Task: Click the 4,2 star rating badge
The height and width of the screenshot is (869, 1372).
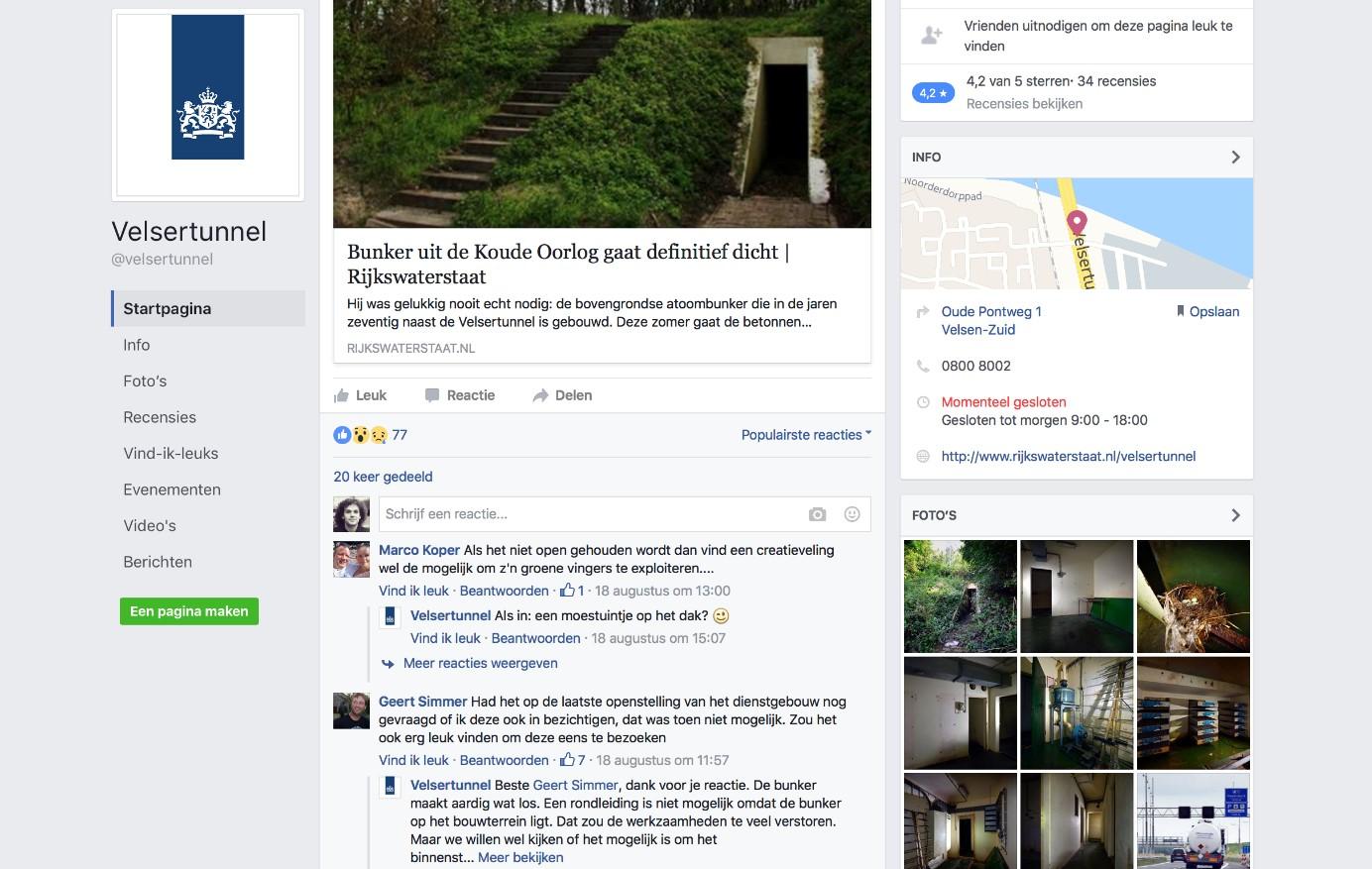Action: (932, 93)
